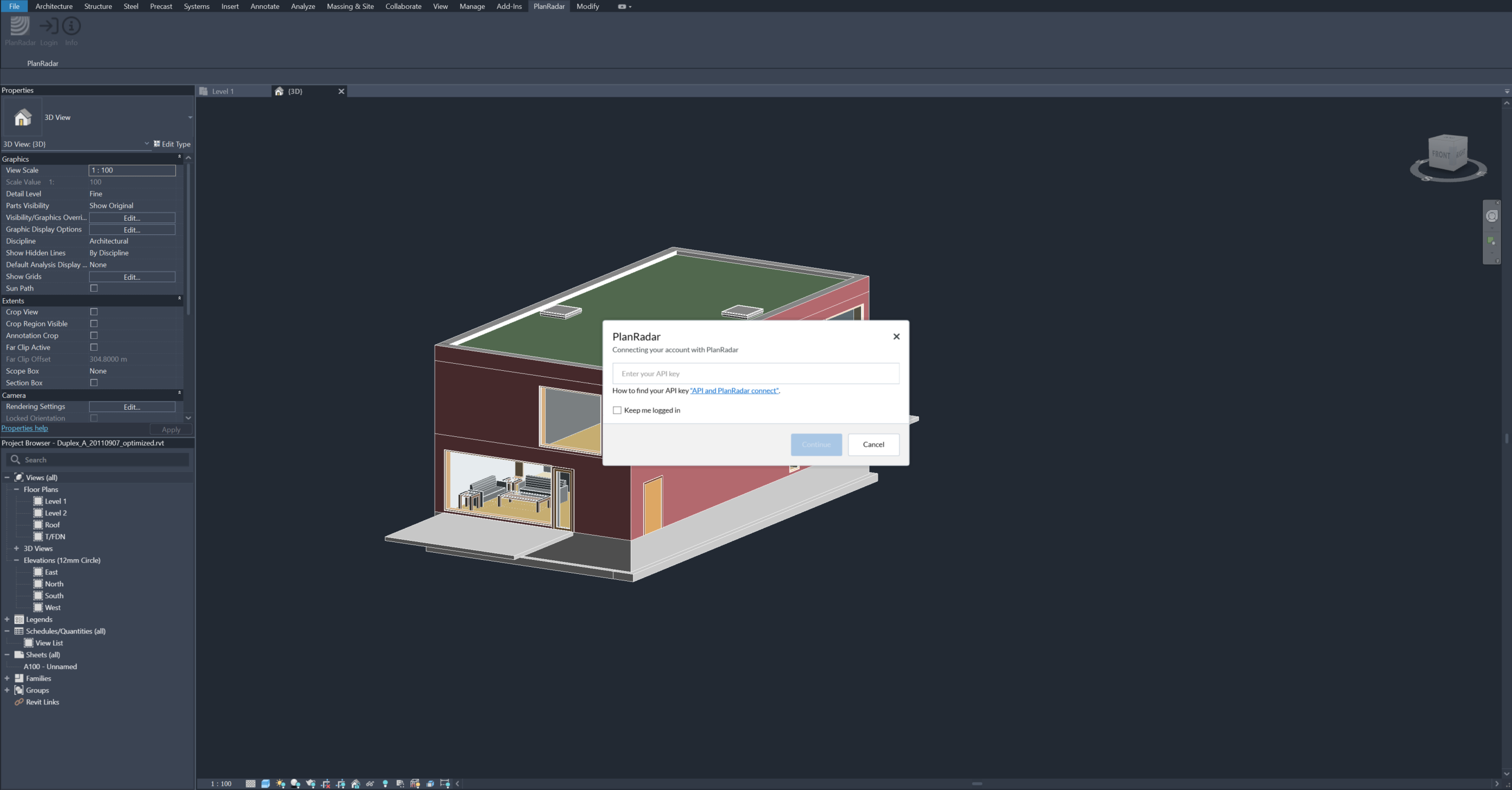Expand the 3D Views tree node
1512x790 pixels.
click(17, 549)
